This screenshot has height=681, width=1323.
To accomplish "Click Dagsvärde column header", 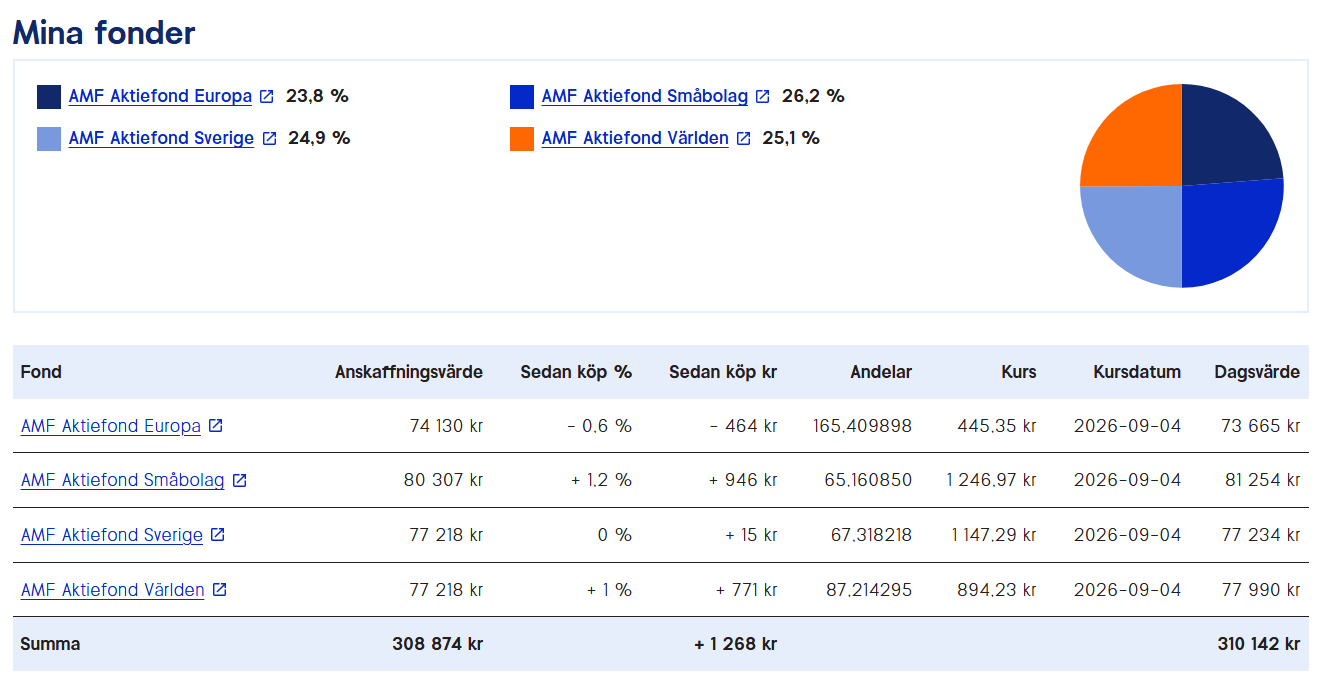I will (1257, 372).
